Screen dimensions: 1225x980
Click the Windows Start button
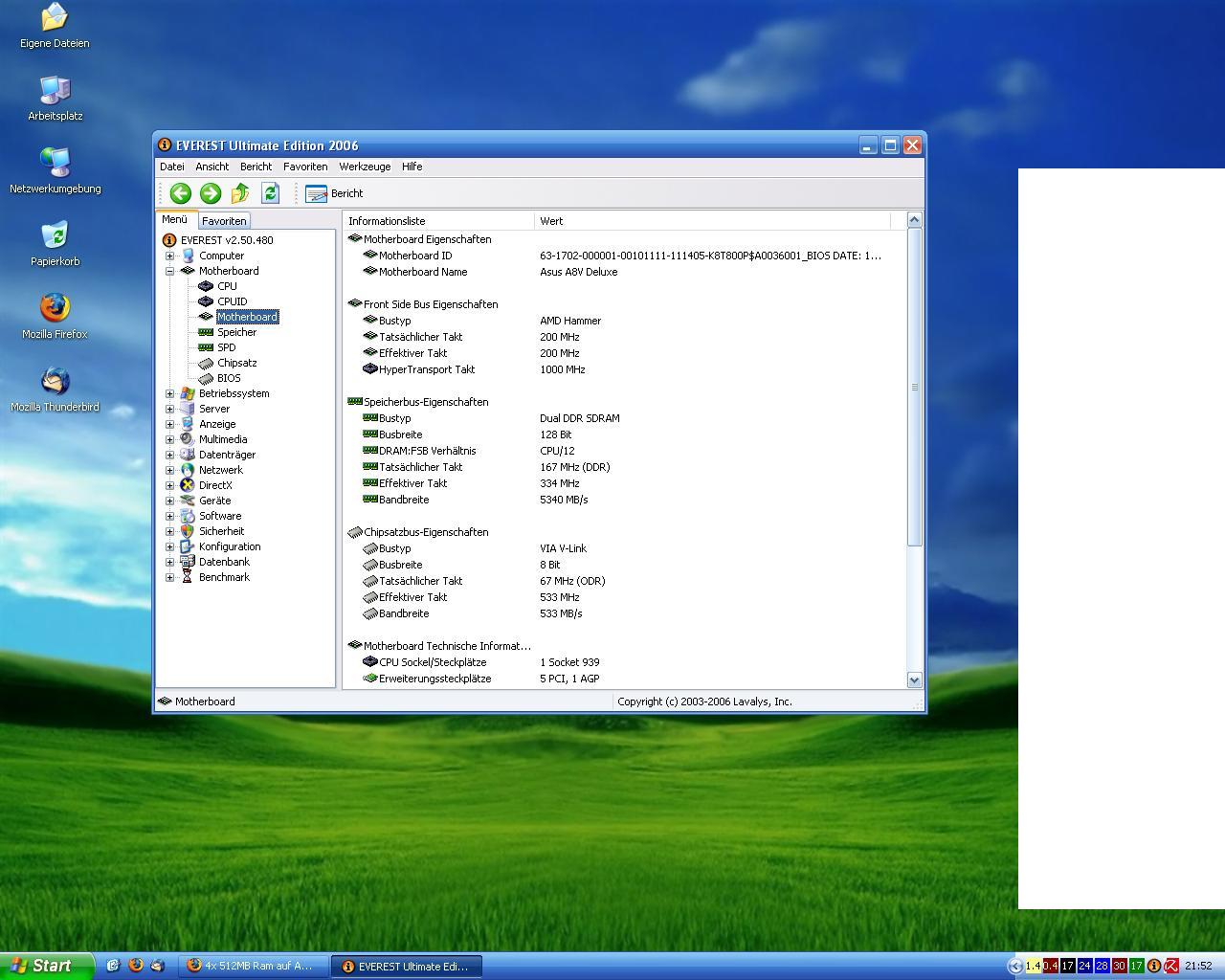46,966
